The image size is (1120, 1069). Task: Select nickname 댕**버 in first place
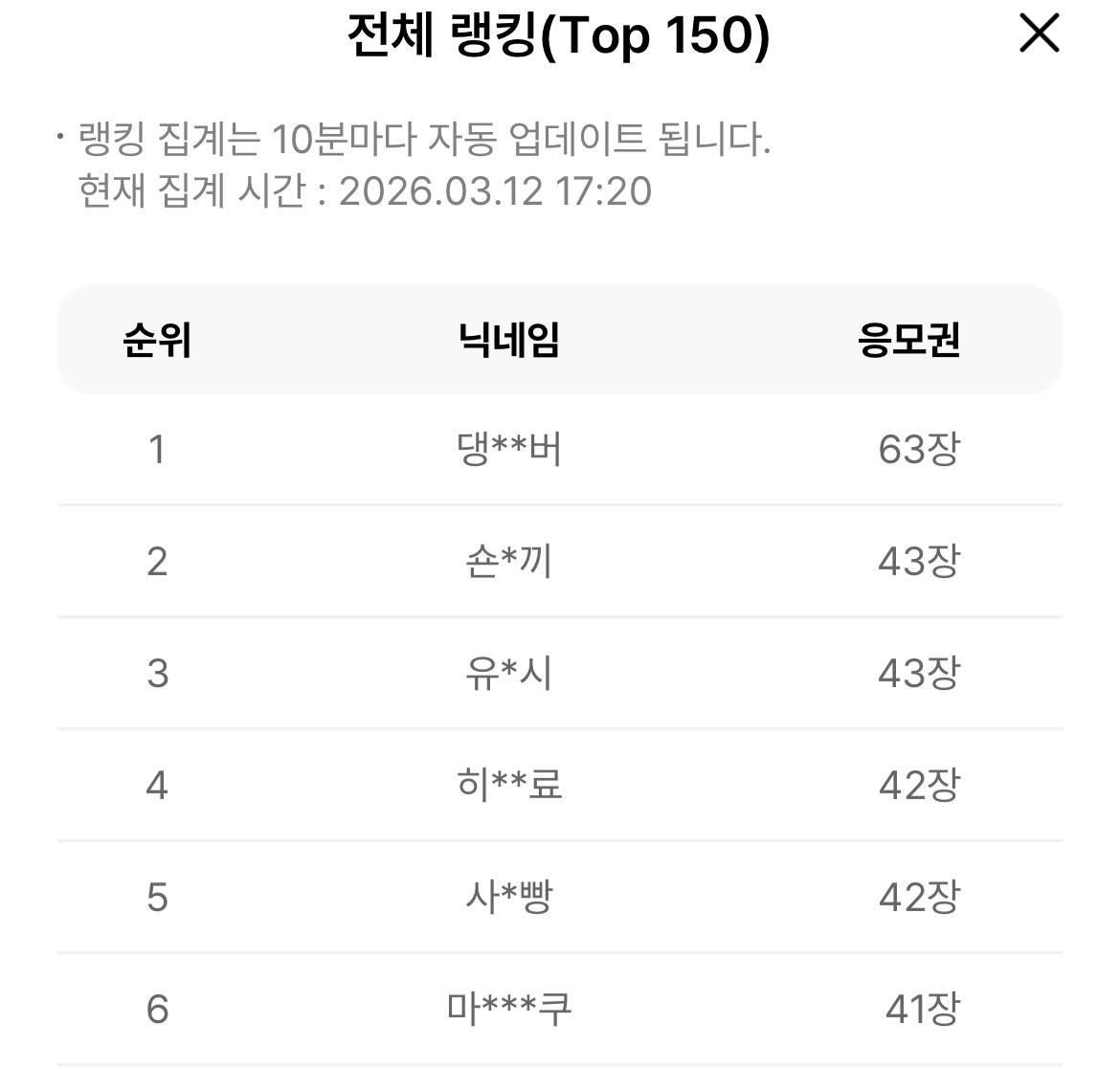coord(508,449)
